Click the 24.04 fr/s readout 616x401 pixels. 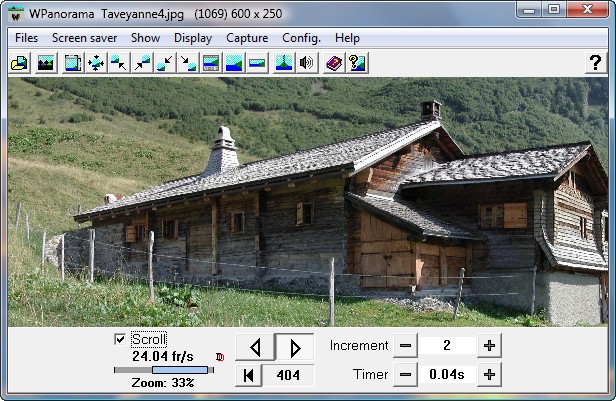pyautogui.click(x=163, y=356)
